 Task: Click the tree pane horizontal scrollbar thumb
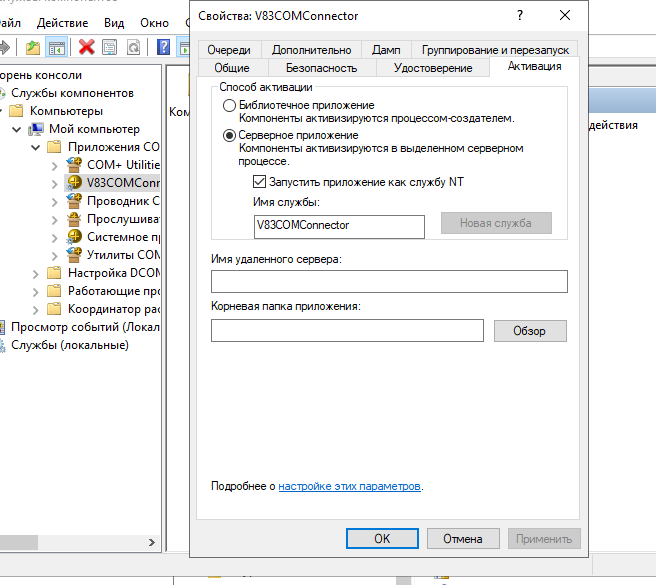18,542
